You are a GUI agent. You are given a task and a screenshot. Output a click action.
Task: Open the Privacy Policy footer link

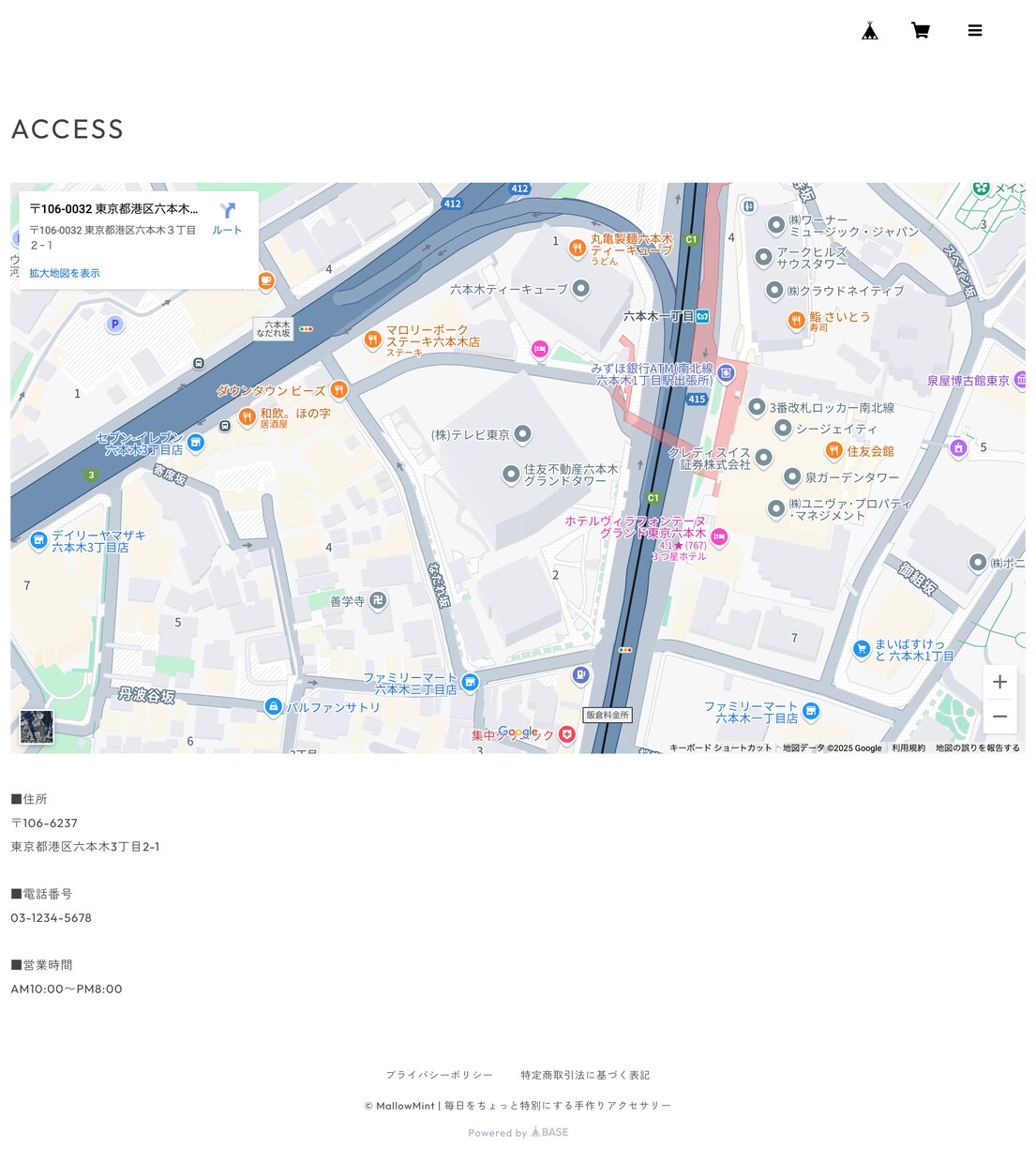point(440,1075)
